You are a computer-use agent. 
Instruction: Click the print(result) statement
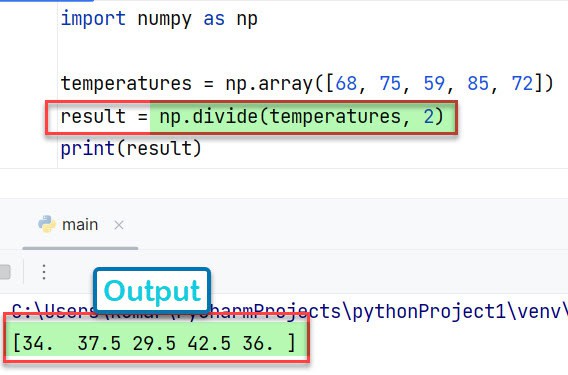[131, 149]
